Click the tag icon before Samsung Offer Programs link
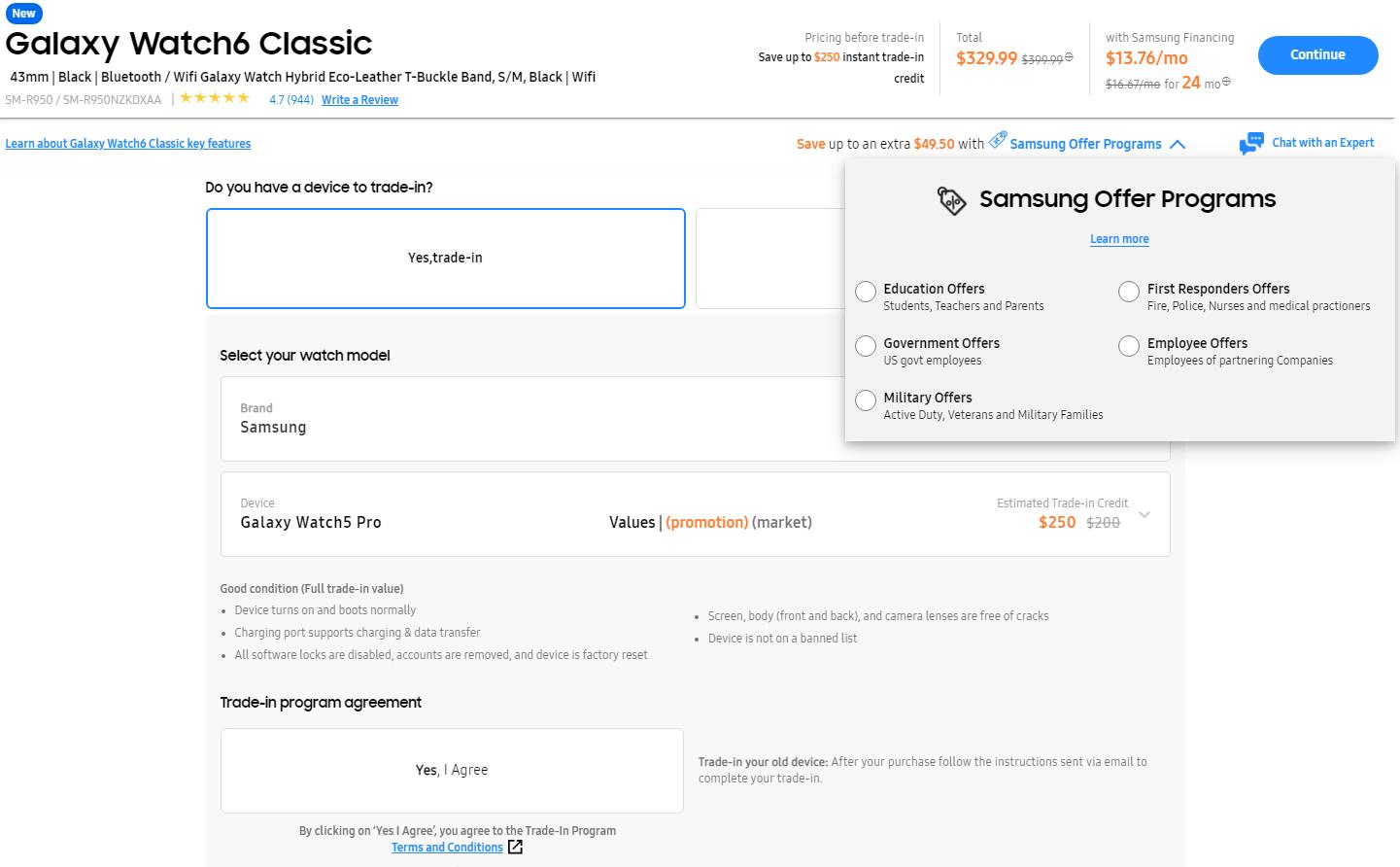 [998, 141]
